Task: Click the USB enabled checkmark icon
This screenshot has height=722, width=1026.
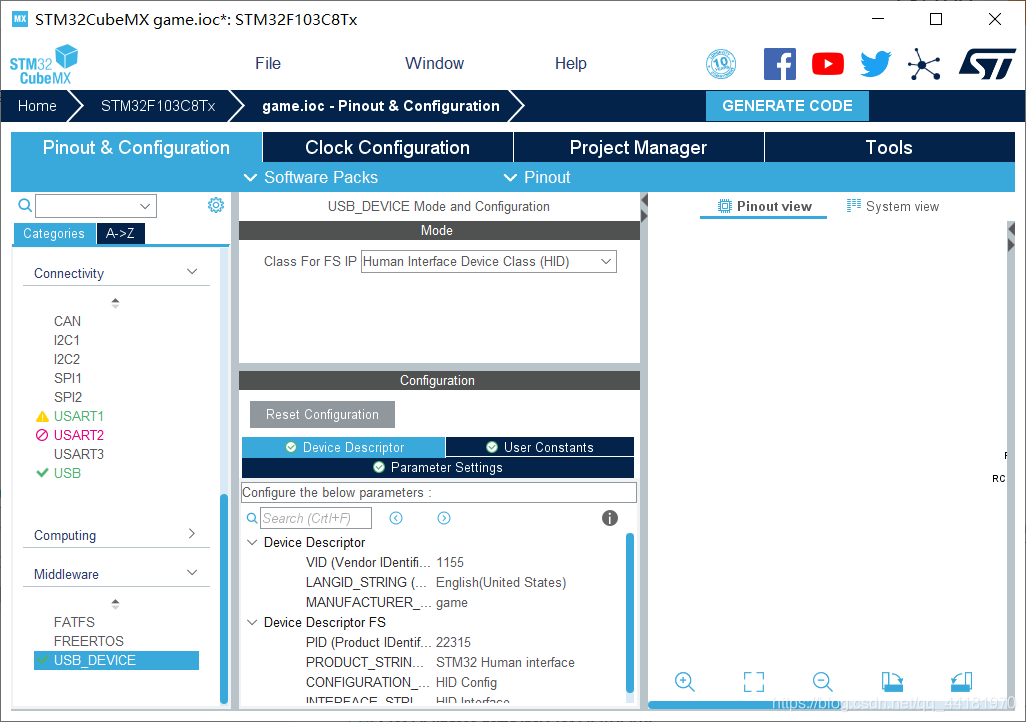Action: (42, 473)
